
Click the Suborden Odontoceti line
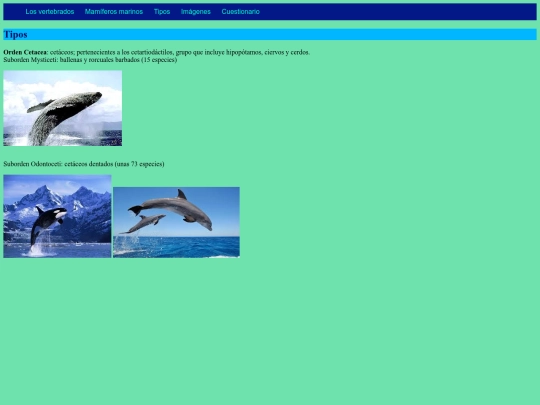click(84, 164)
